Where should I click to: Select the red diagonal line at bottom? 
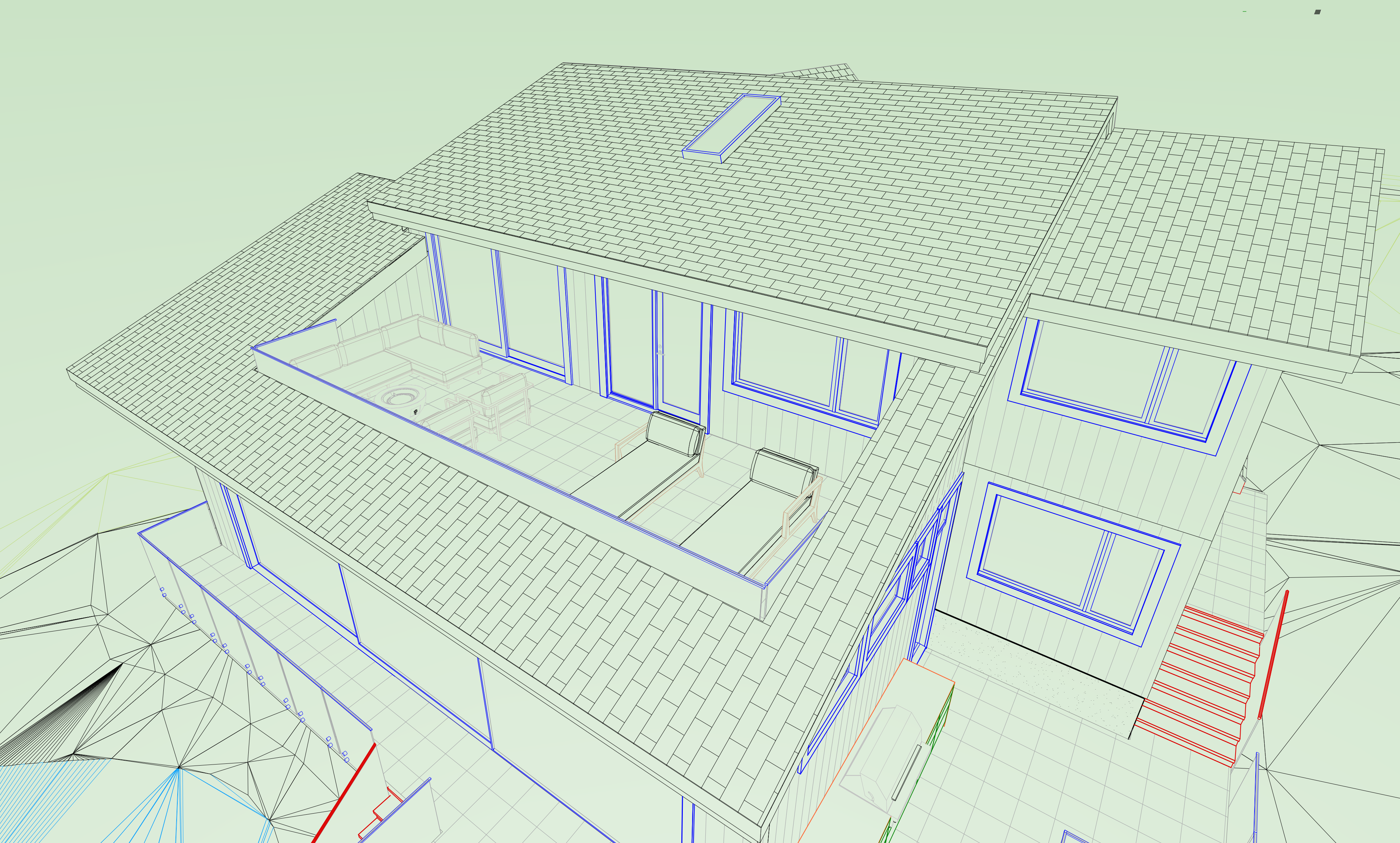(344, 794)
